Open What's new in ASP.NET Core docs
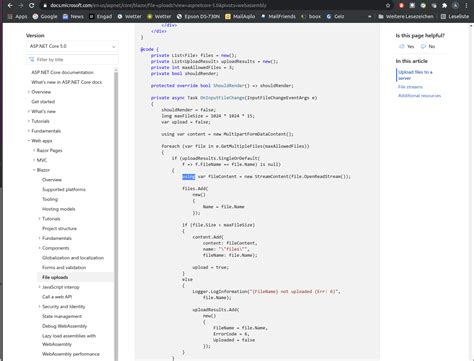The width and height of the screenshot is (474, 361). tap(67, 82)
